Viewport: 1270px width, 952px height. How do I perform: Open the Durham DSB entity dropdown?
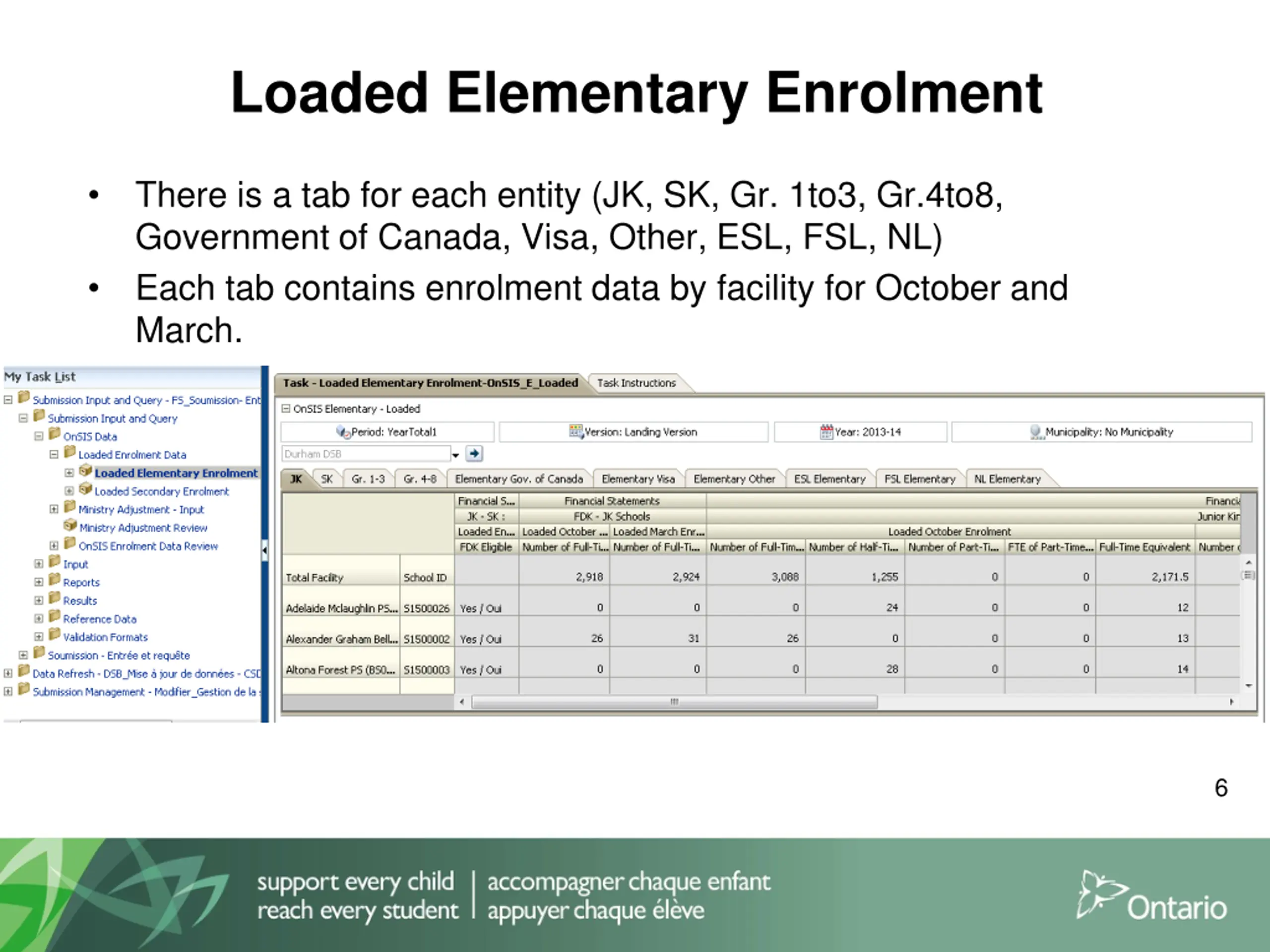click(455, 455)
